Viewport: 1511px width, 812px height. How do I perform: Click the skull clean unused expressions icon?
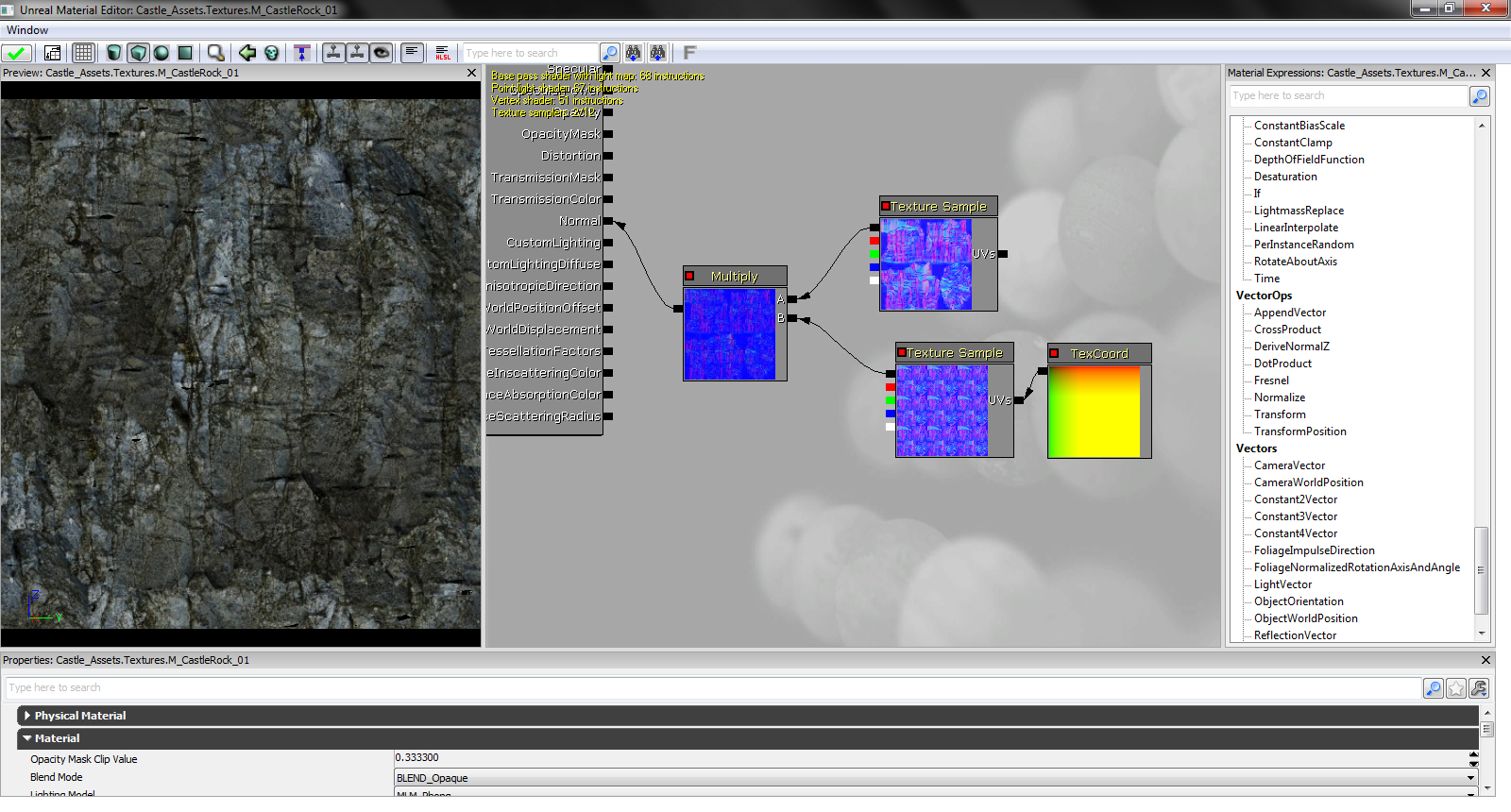pyautogui.click(x=272, y=53)
